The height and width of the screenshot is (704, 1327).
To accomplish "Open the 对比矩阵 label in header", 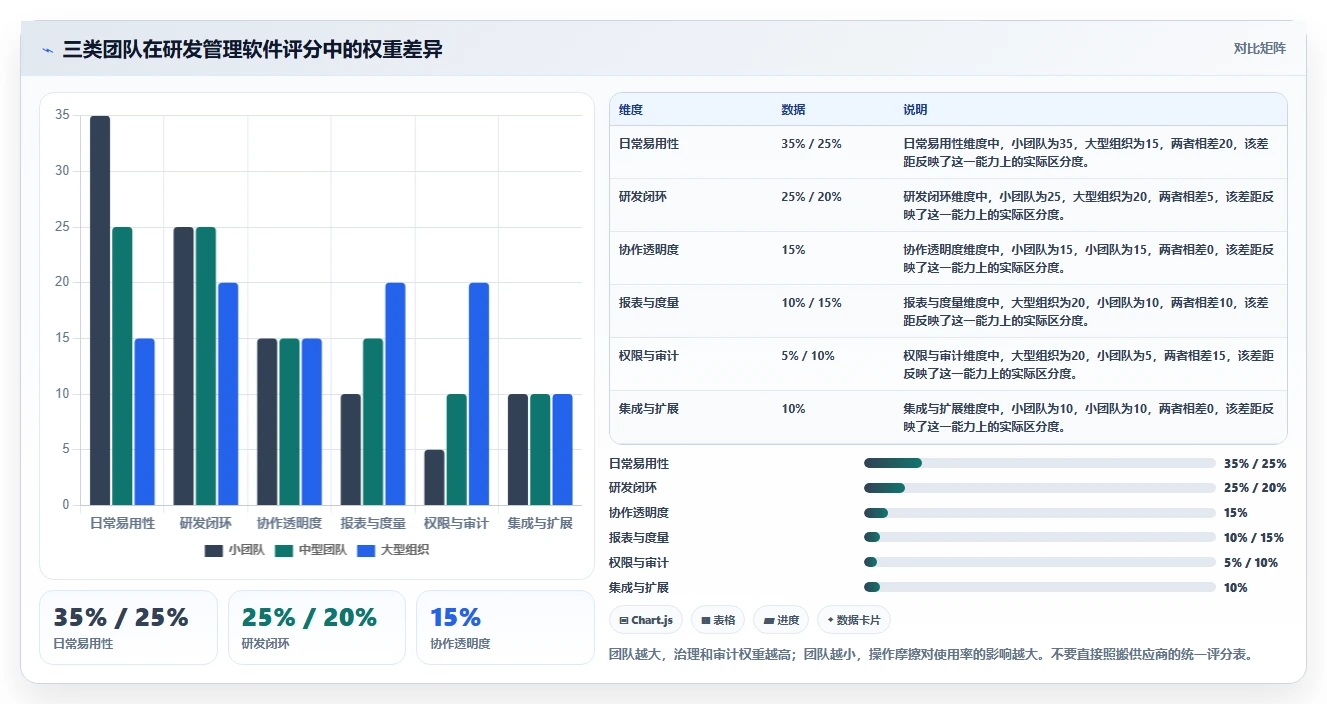I will tap(1260, 48).
